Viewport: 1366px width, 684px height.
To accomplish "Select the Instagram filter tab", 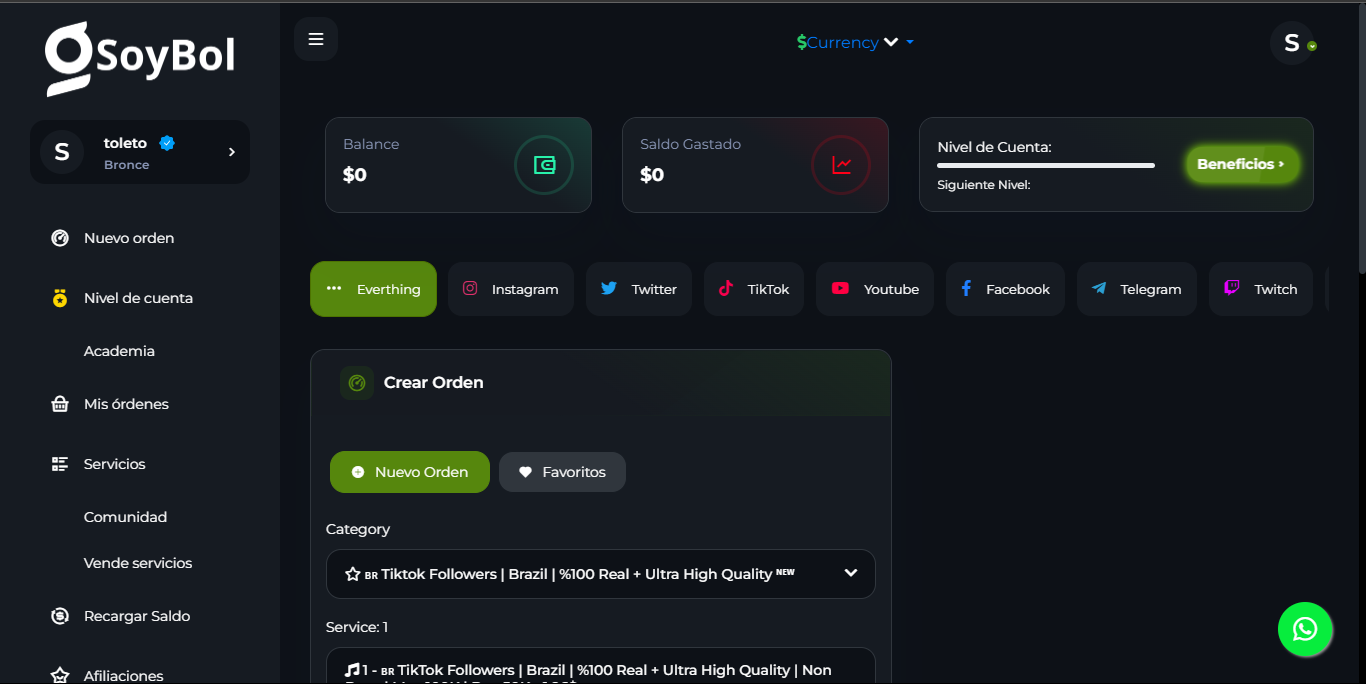I will pyautogui.click(x=510, y=289).
